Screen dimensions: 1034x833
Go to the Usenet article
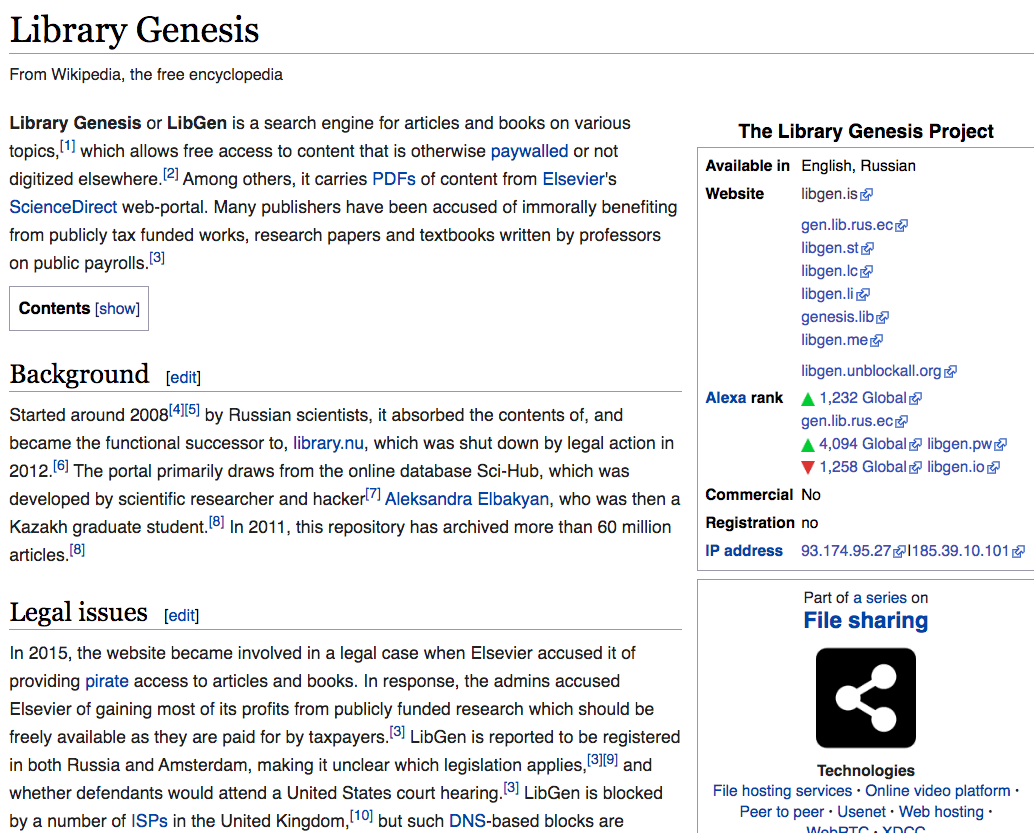(x=861, y=812)
